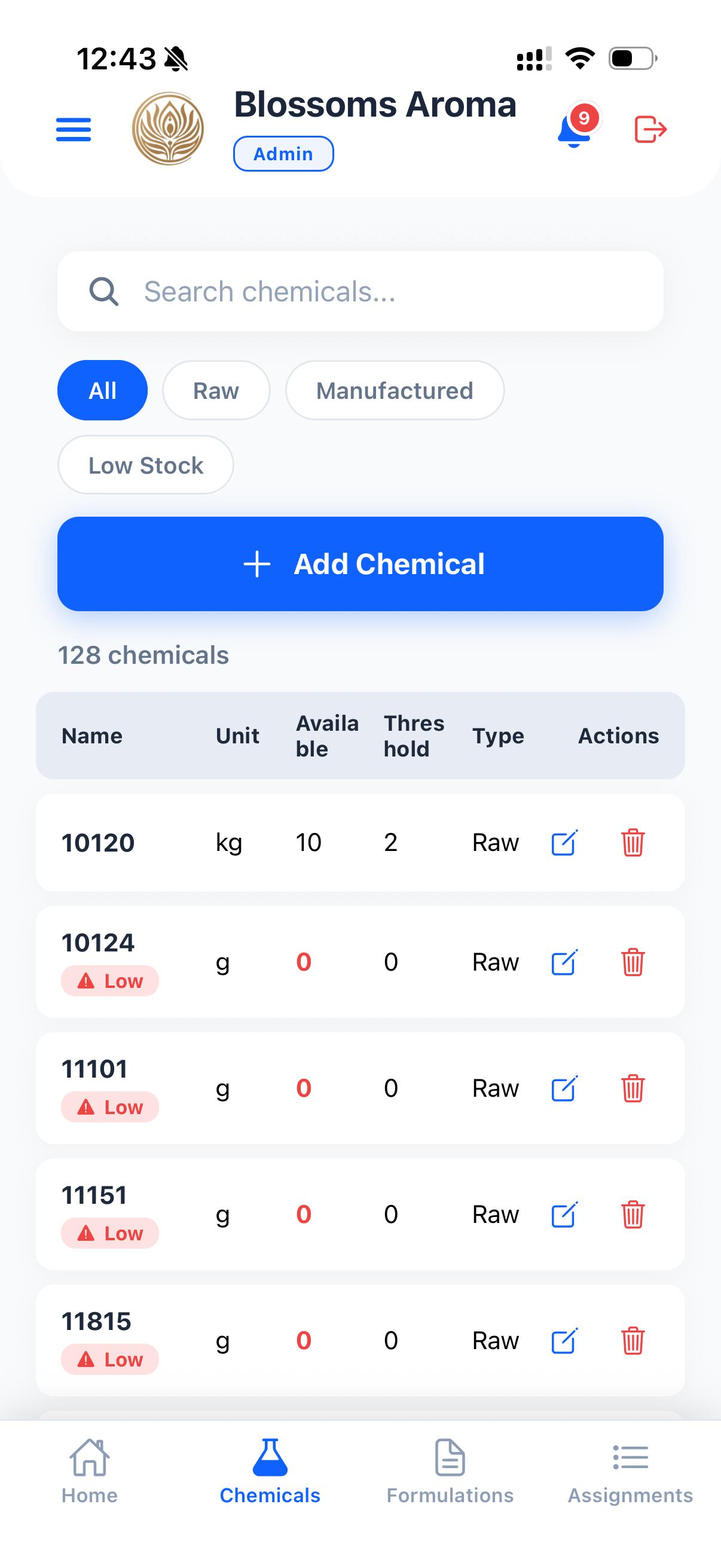This screenshot has height=1568, width=721.
Task: Edit chemical 10120
Action: 564,843
